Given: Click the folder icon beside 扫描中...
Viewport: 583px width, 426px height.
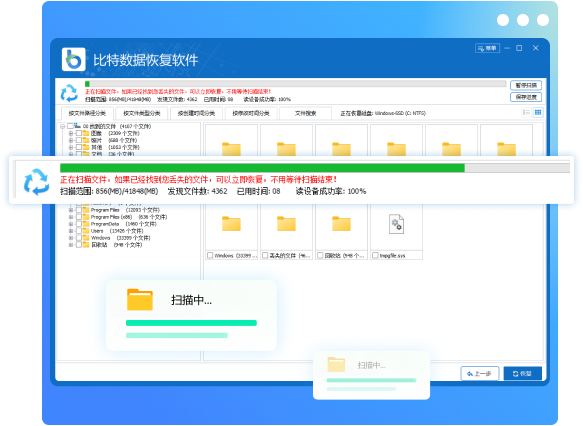Looking at the screenshot, I should point(140,300).
